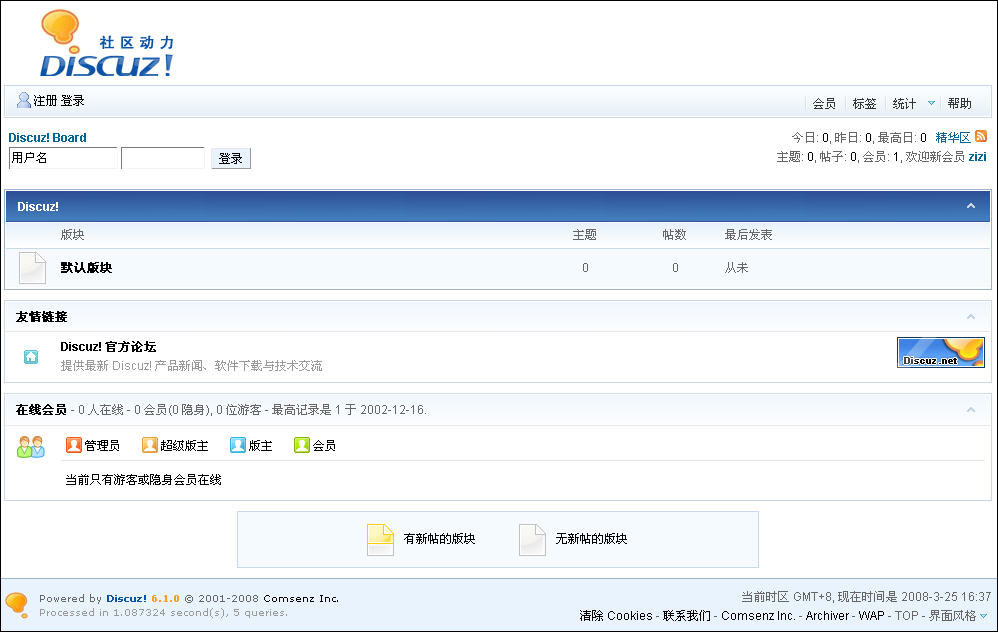Viewport: 998px width, 632px height.
Task: Open the 会员 menu item
Action: click(824, 103)
